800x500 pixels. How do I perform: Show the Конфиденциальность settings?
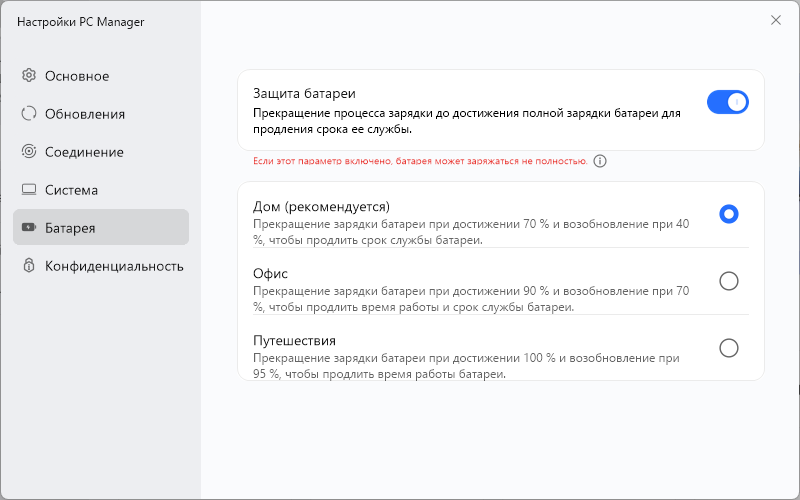pyautogui.click(x=114, y=266)
